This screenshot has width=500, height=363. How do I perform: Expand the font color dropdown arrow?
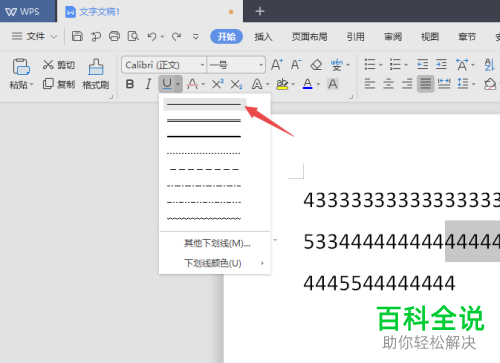(x=318, y=84)
